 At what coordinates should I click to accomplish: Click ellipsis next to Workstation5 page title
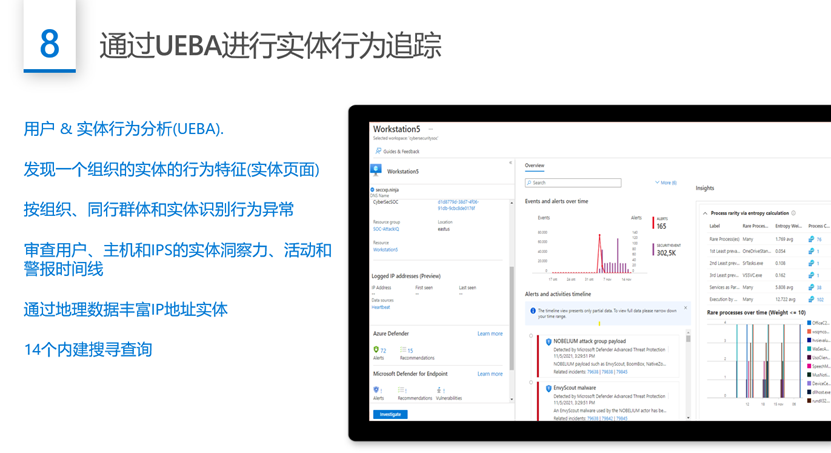(x=431, y=129)
